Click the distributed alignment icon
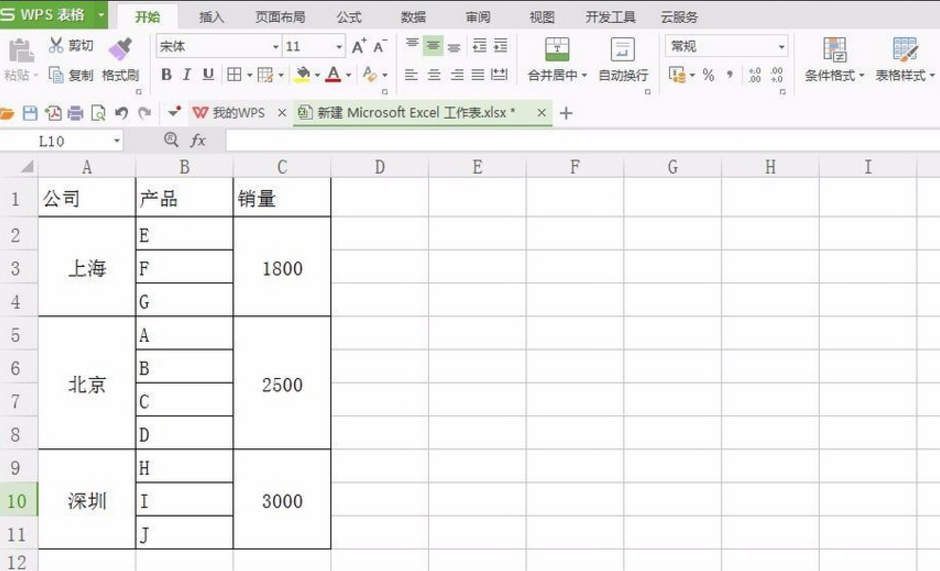The image size is (940, 571). tap(499, 75)
